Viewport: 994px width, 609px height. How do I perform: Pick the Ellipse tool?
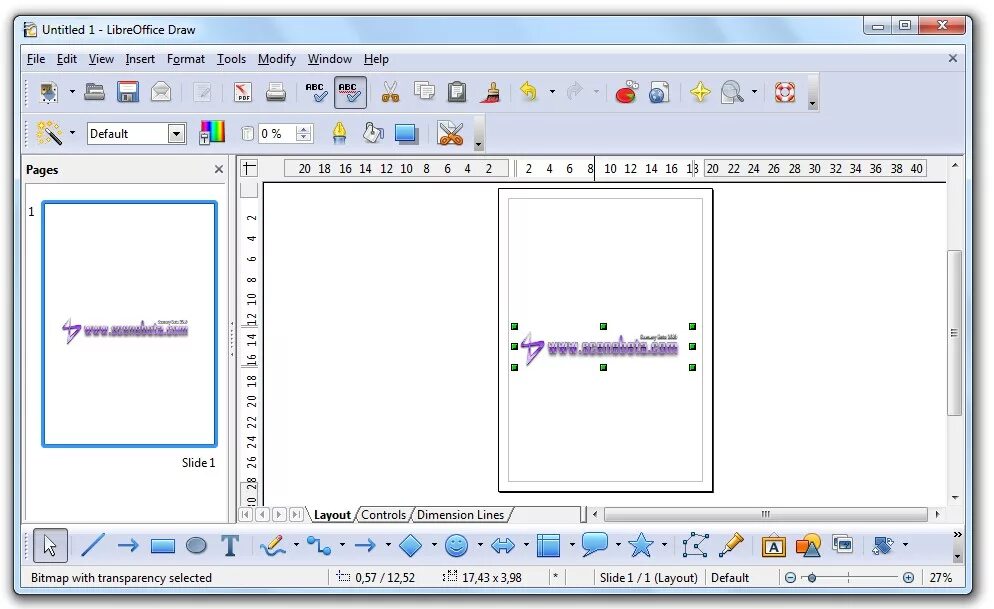pos(197,546)
